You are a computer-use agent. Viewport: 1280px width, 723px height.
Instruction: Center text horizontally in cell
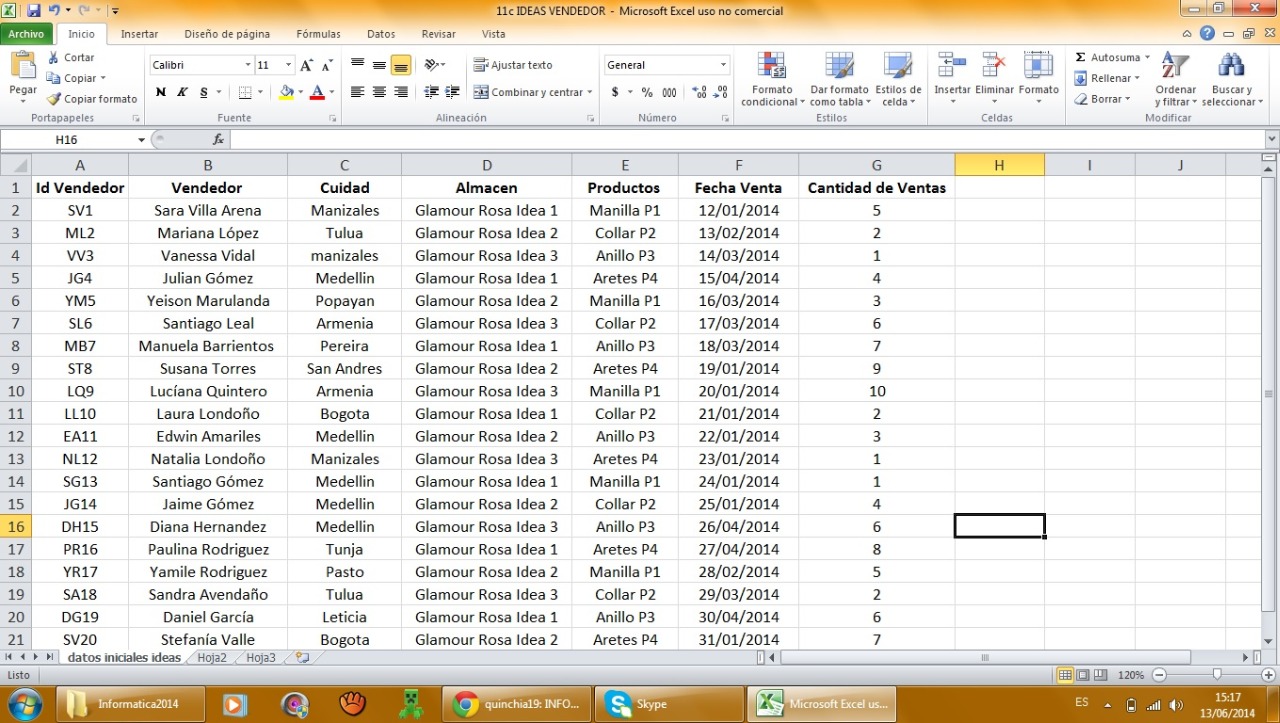(379, 92)
